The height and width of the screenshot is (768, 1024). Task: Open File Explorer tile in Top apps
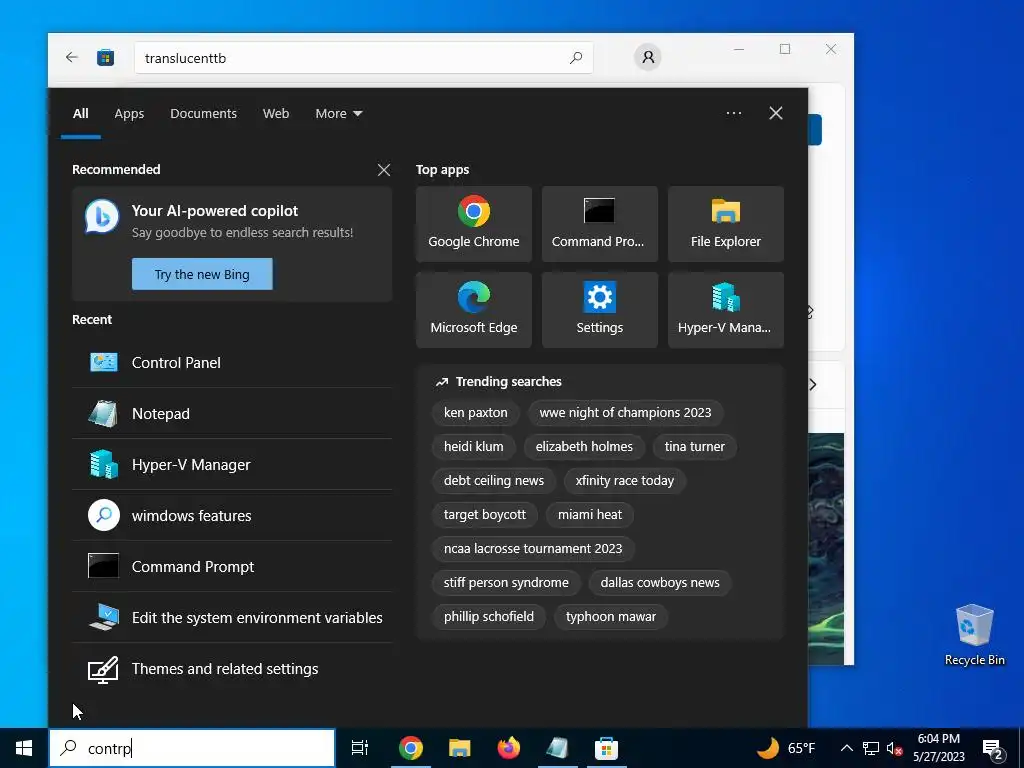726,224
